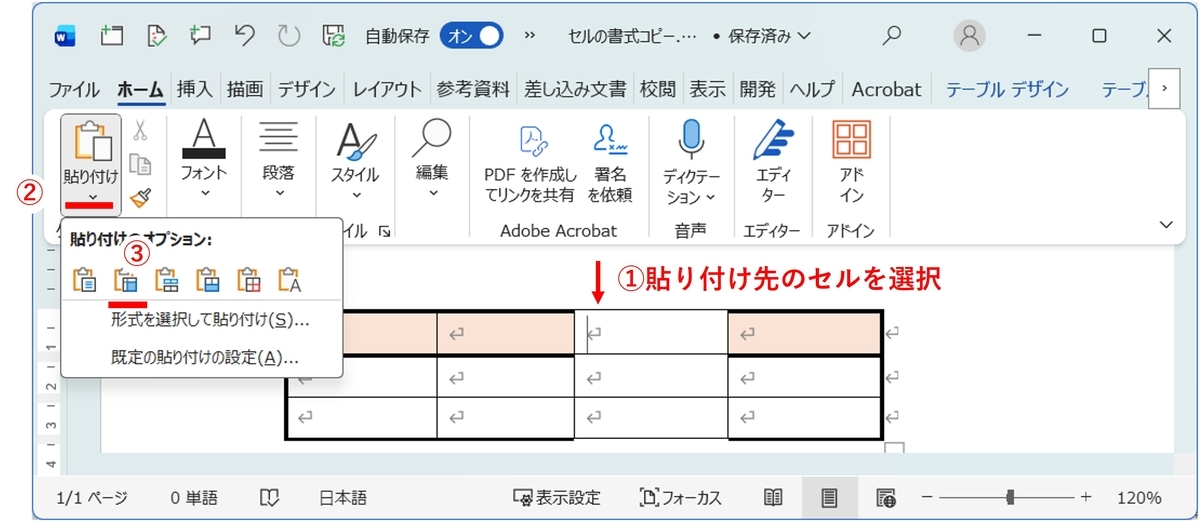This screenshot has width=1200, height=522.
Task: Click the save-and-sync floppy icon
Action: click(x=333, y=37)
